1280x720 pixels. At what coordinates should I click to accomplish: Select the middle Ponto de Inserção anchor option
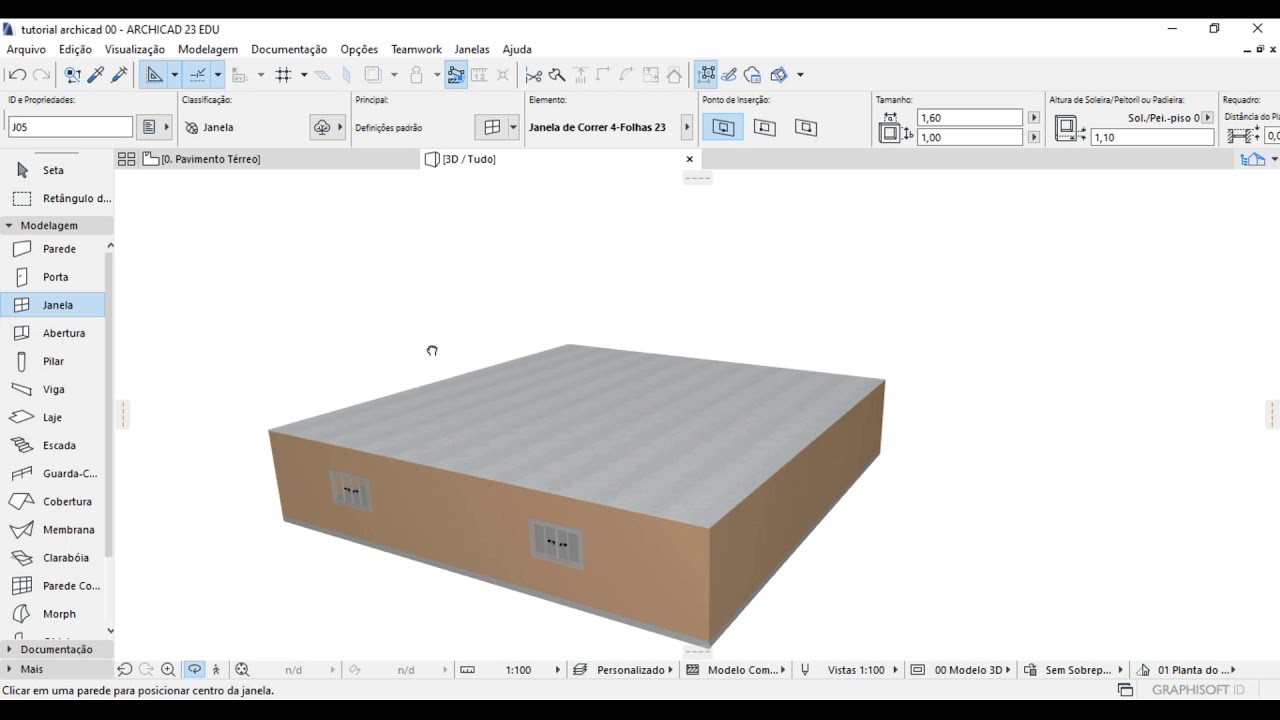point(765,127)
